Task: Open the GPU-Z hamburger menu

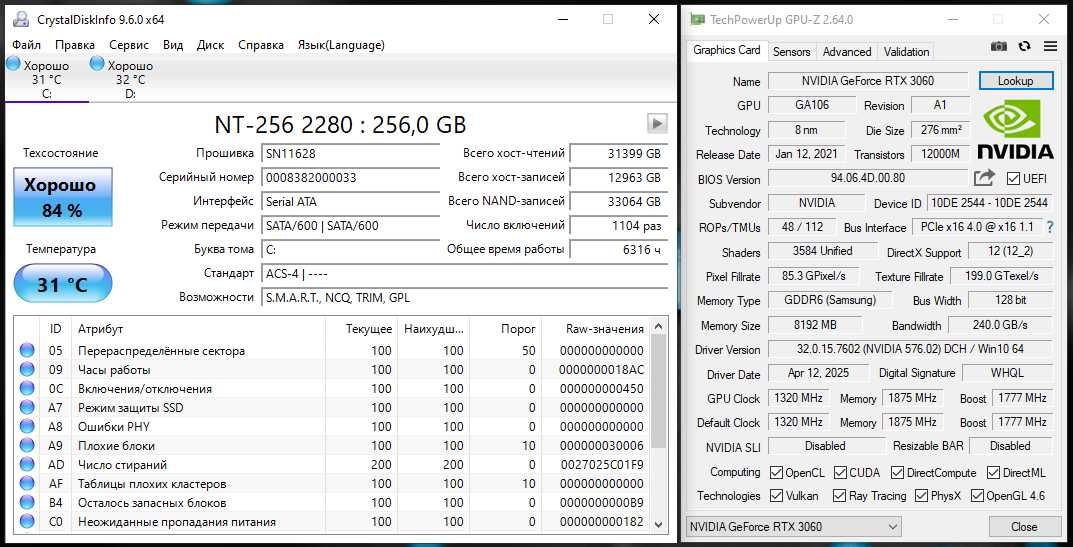Action: point(1050,47)
